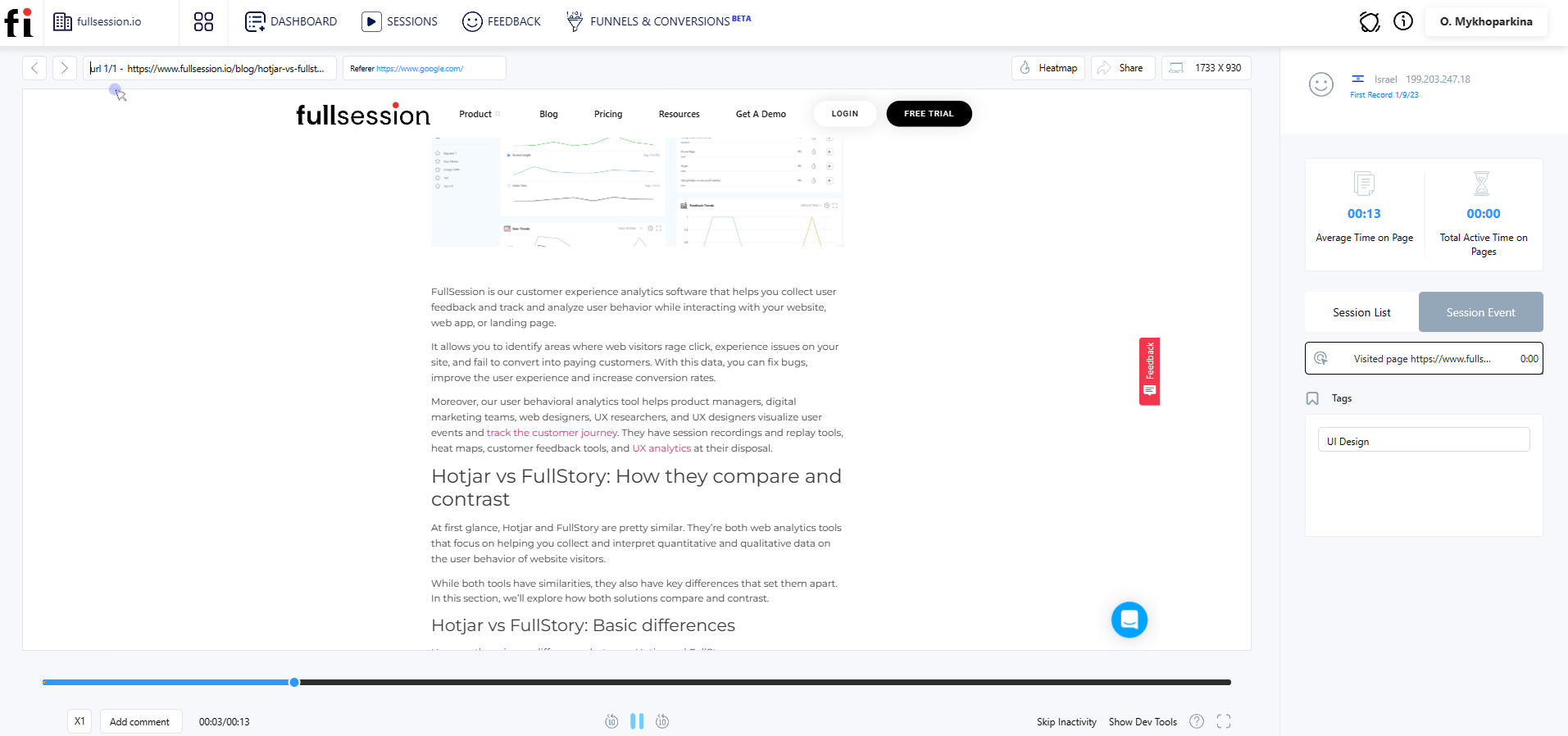
Task: Go to the Dashboard tab
Action: pyautogui.click(x=291, y=22)
